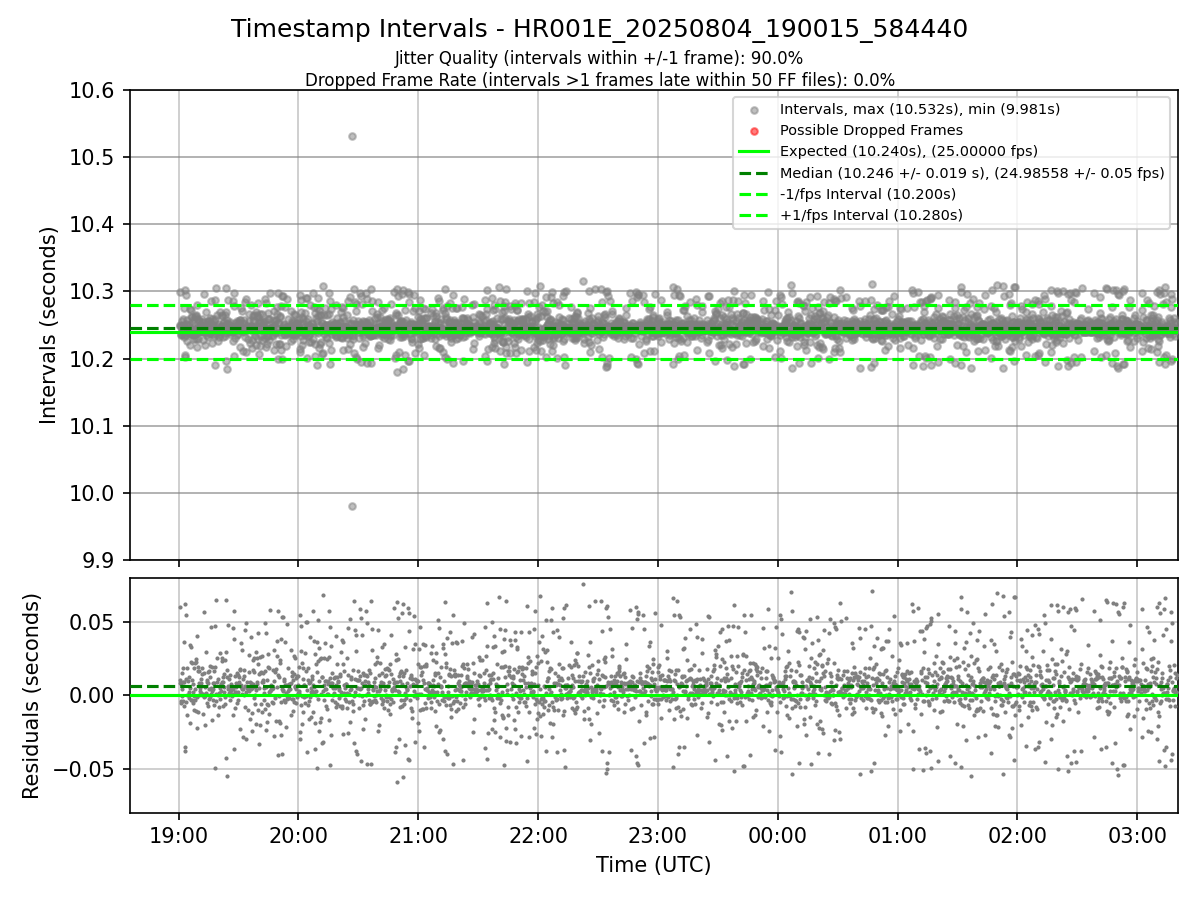Click the red Possible Dropped Frames legend marker
This screenshot has height=900, width=1200.
point(754,131)
